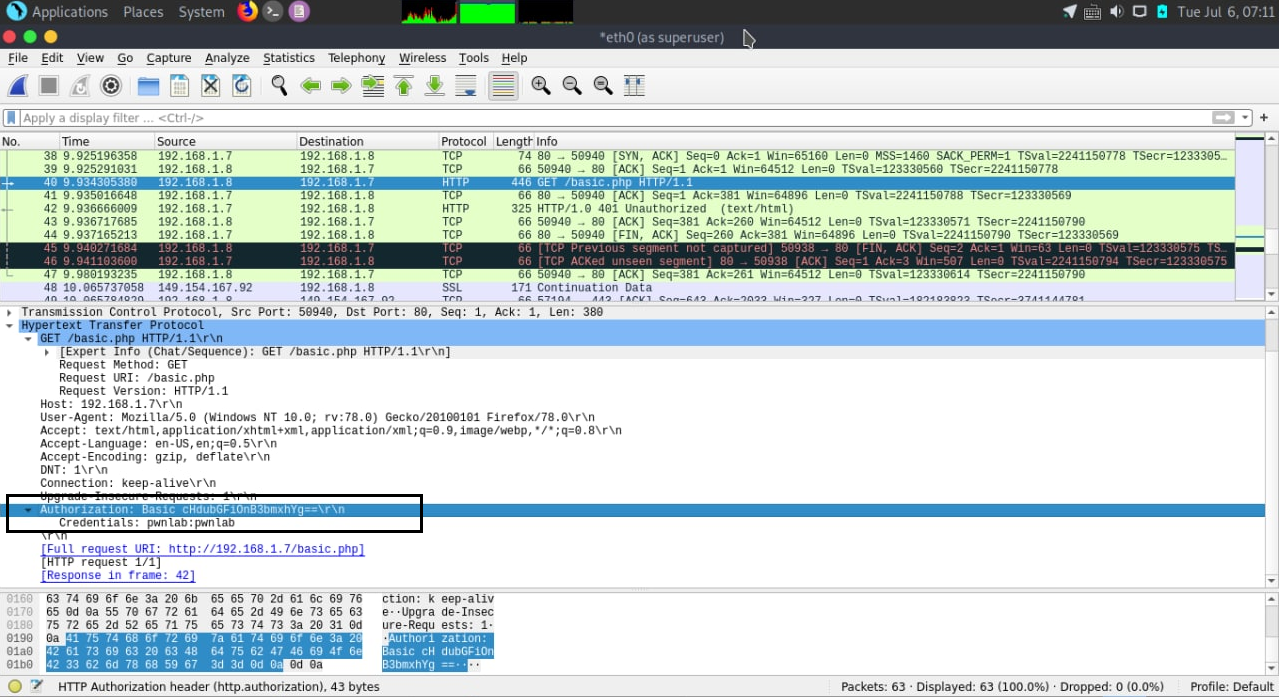Sort packets by the Source column

tap(225, 141)
